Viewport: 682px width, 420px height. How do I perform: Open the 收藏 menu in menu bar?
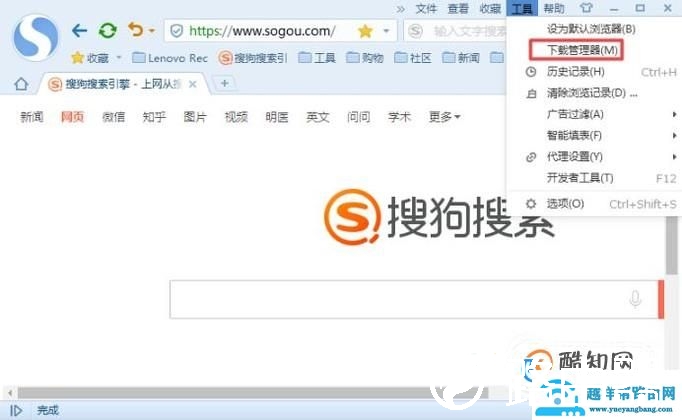(490, 9)
